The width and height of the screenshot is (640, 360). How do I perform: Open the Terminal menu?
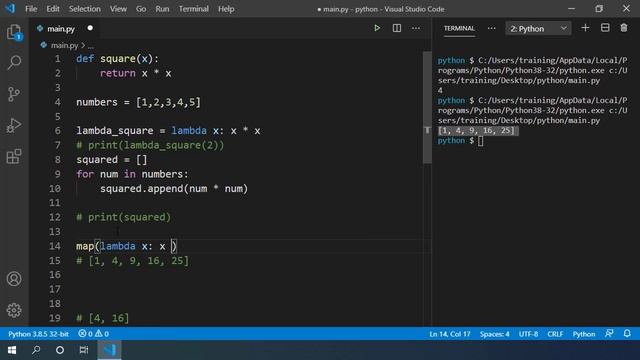point(193,9)
